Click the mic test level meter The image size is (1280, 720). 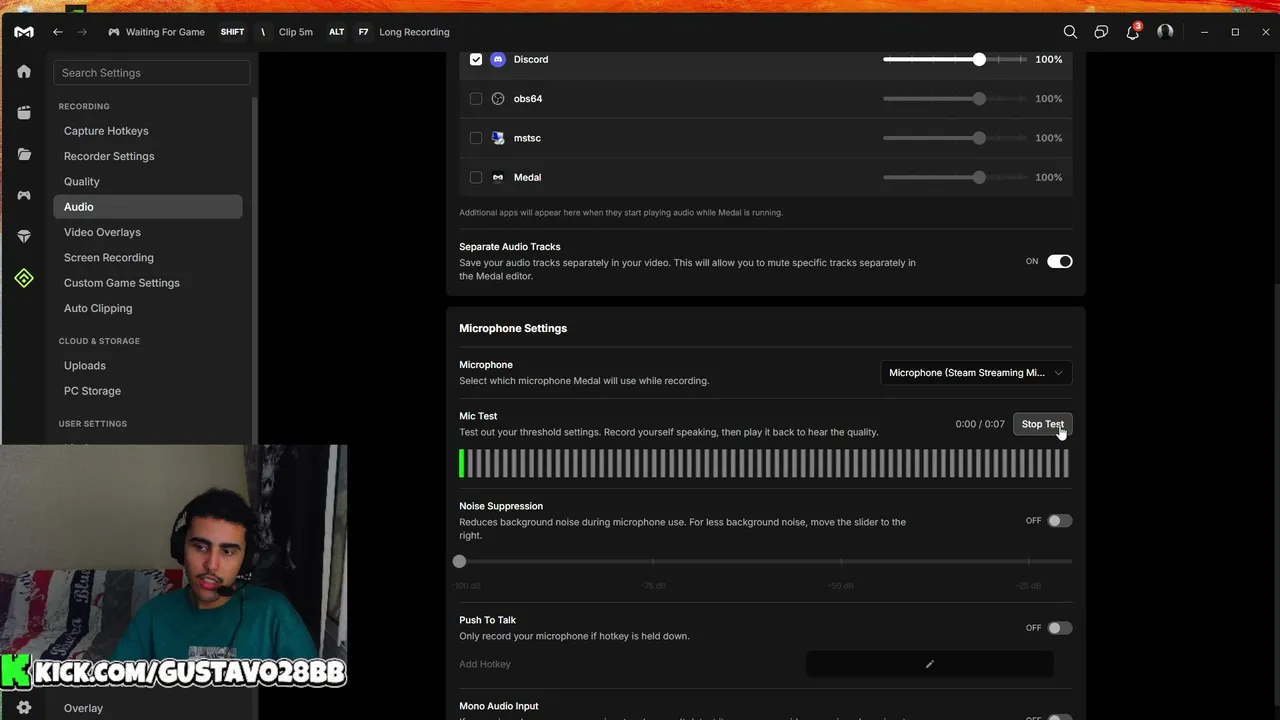coord(765,463)
